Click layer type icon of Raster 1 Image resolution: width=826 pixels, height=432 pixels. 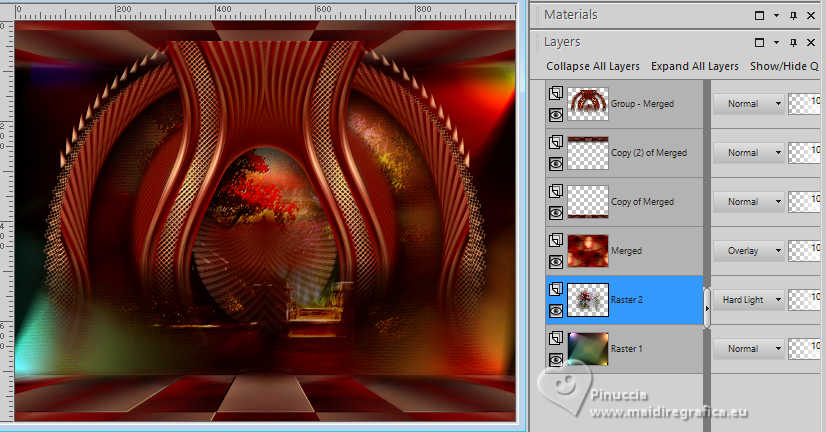click(x=556, y=338)
